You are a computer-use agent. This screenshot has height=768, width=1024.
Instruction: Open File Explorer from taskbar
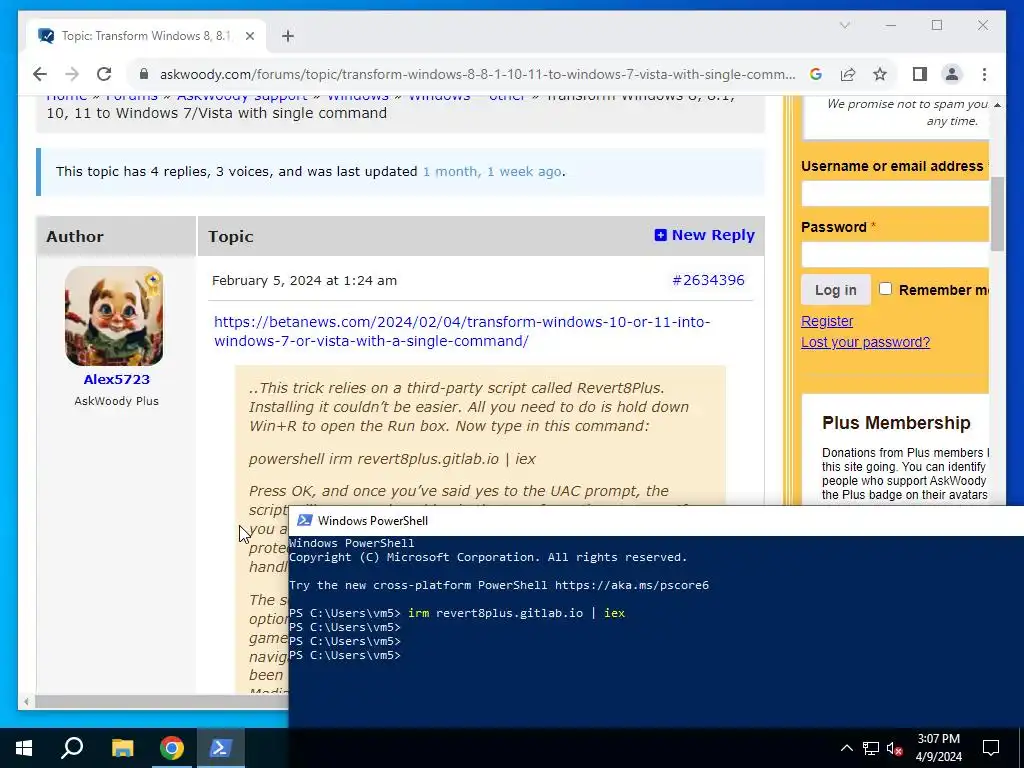point(122,748)
